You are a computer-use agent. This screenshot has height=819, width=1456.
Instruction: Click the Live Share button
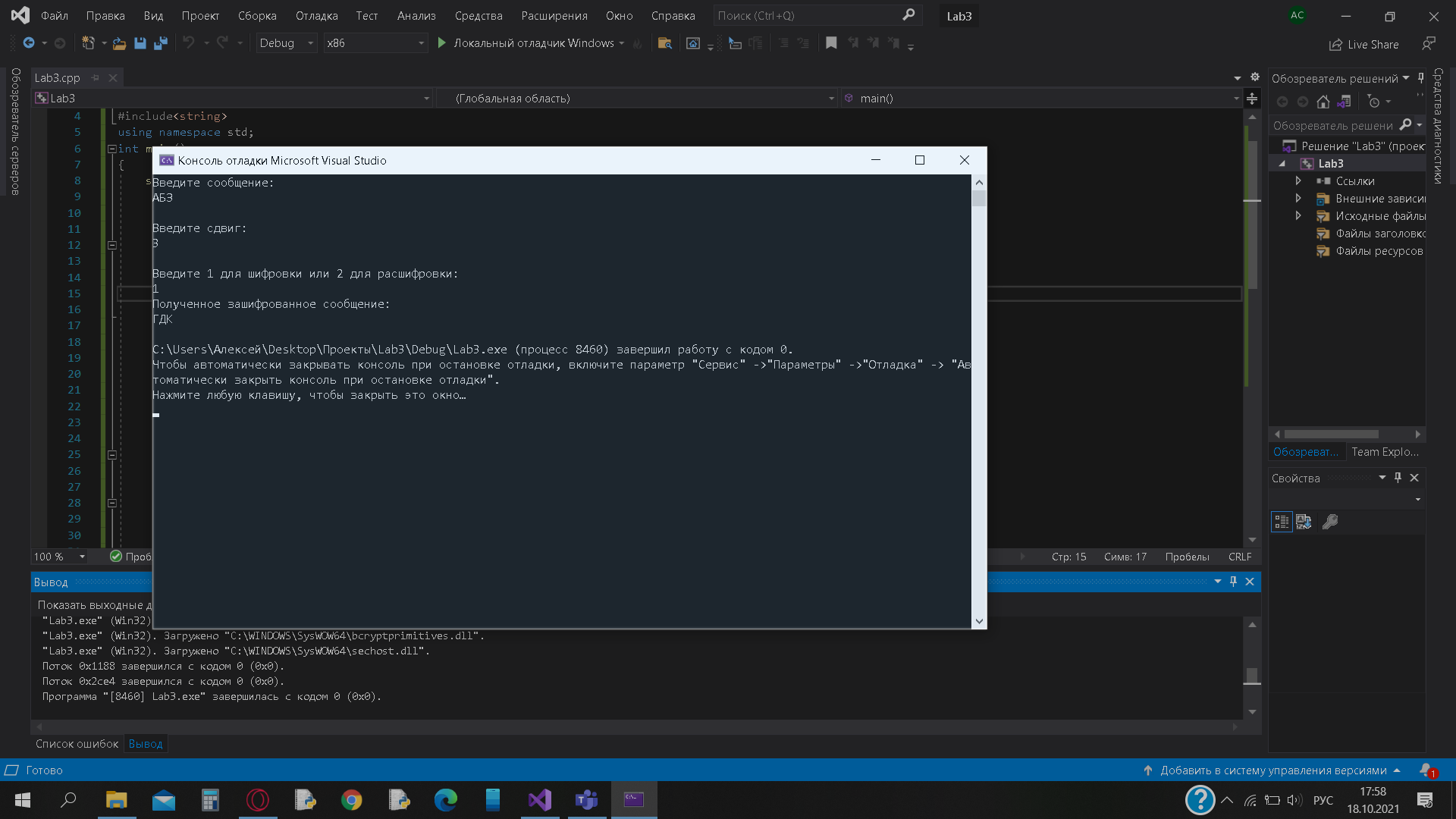click(x=1363, y=45)
